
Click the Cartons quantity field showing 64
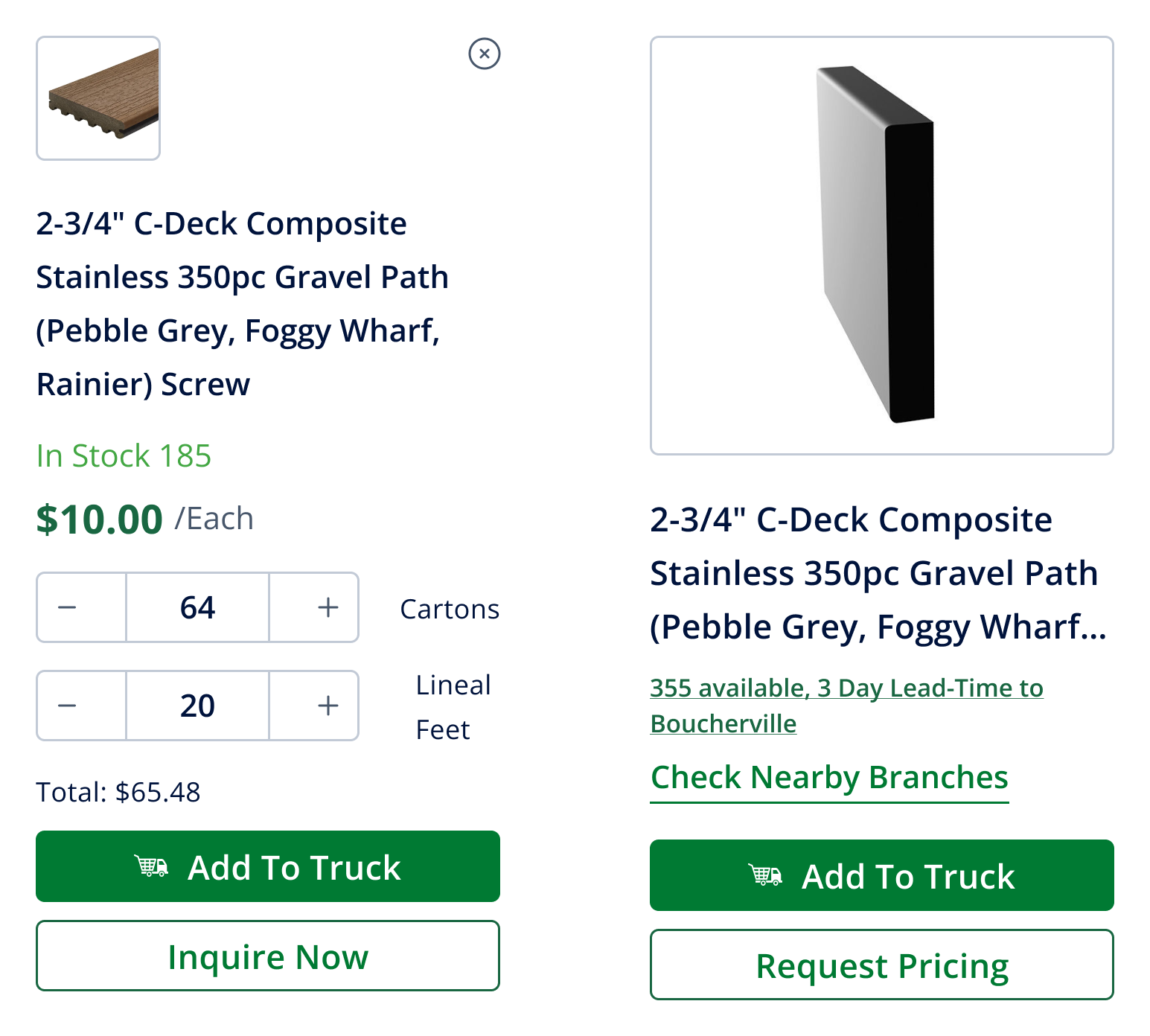[x=197, y=607]
